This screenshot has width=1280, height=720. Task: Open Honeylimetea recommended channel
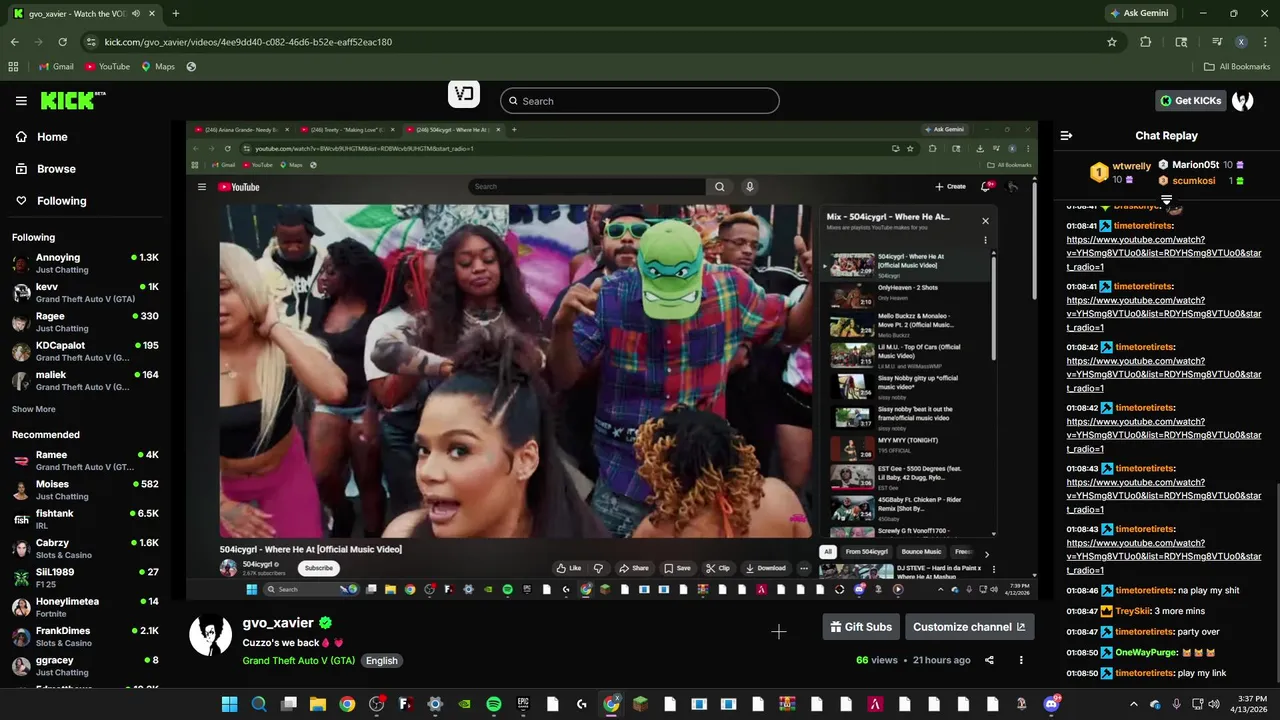[85, 607]
